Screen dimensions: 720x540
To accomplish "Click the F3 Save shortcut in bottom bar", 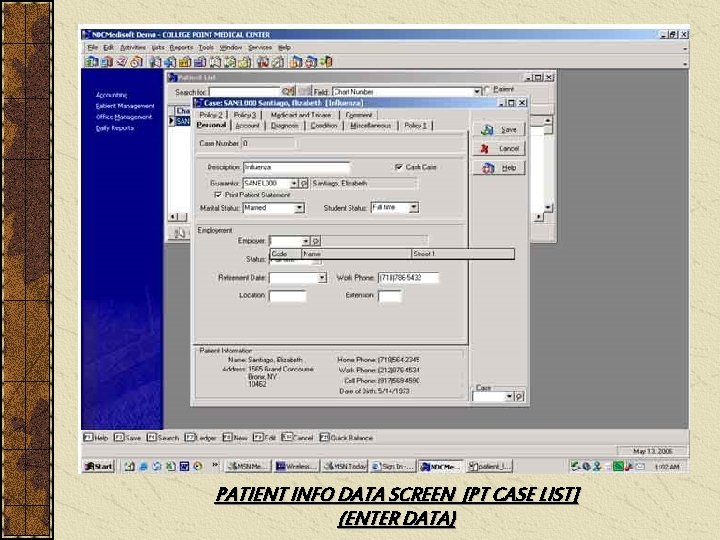I will (127, 438).
